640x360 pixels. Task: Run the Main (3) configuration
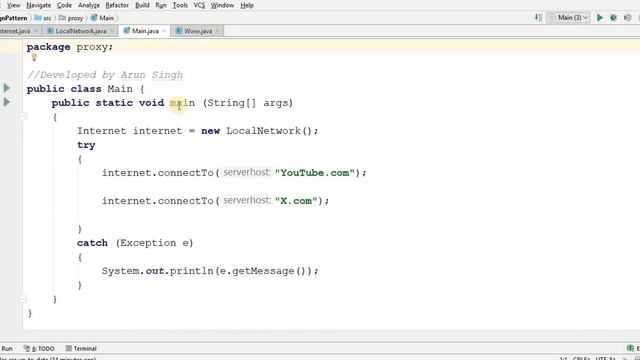click(600, 18)
